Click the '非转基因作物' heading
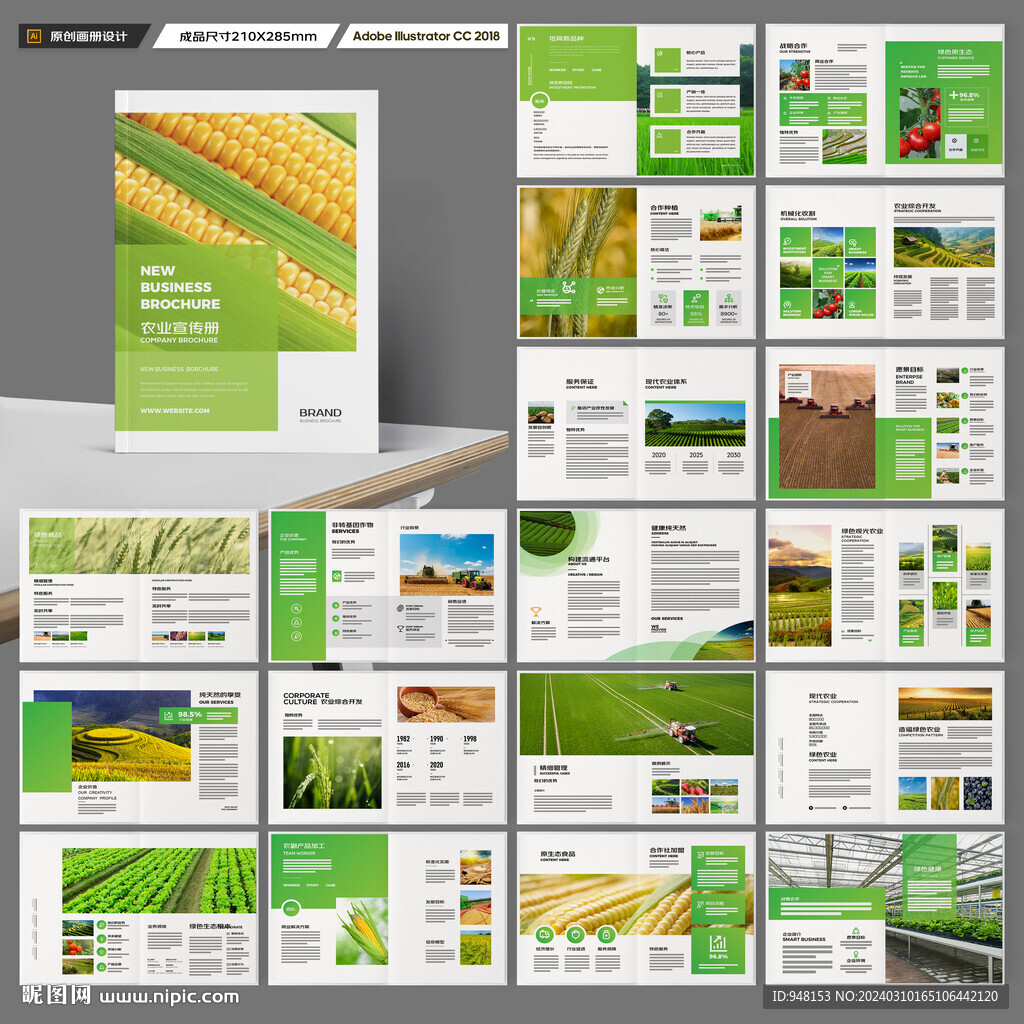The image size is (1024, 1024). (x=353, y=524)
